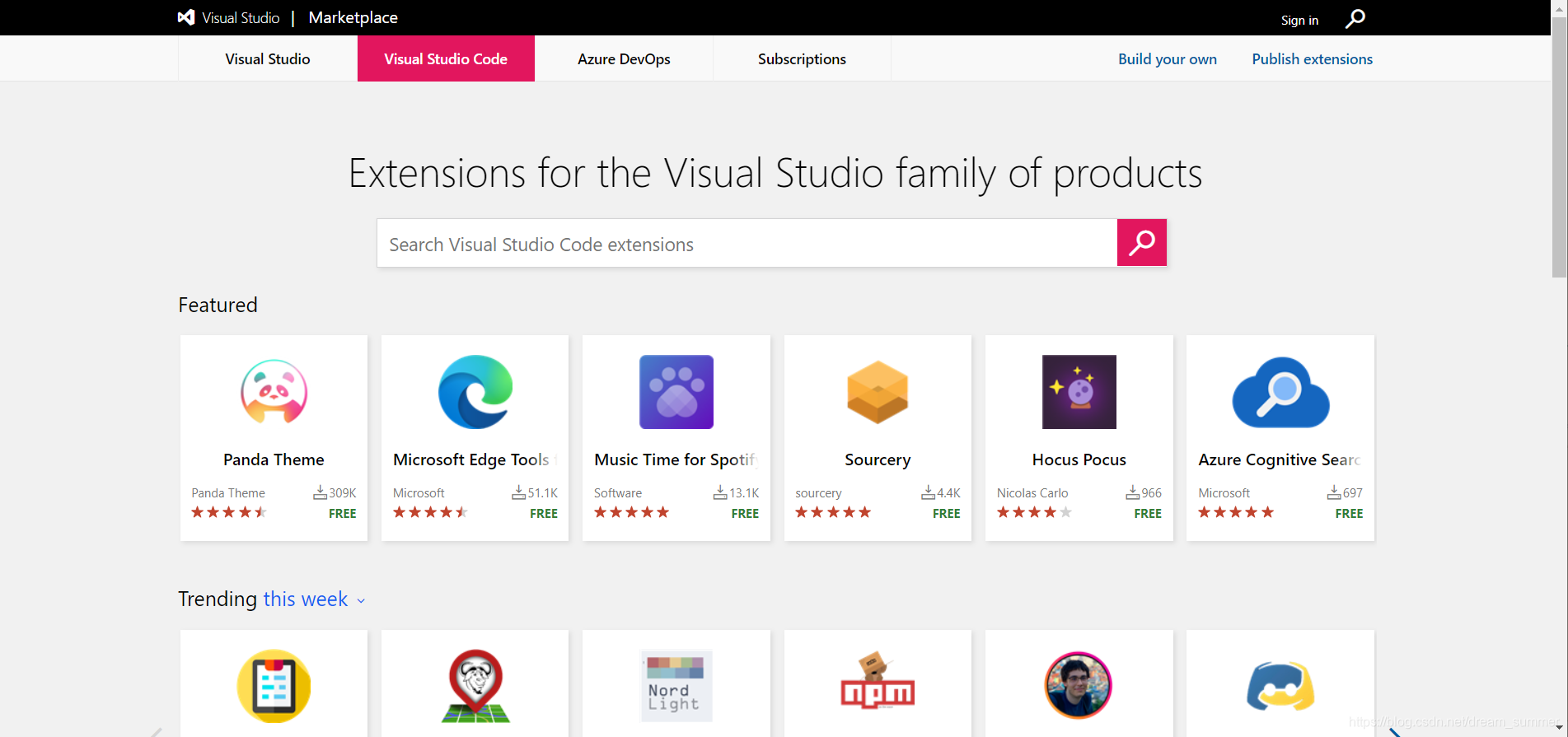The width and height of the screenshot is (1568, 737).
Task: Open the map pin gnu trending icon
Action: click(475, 686)
